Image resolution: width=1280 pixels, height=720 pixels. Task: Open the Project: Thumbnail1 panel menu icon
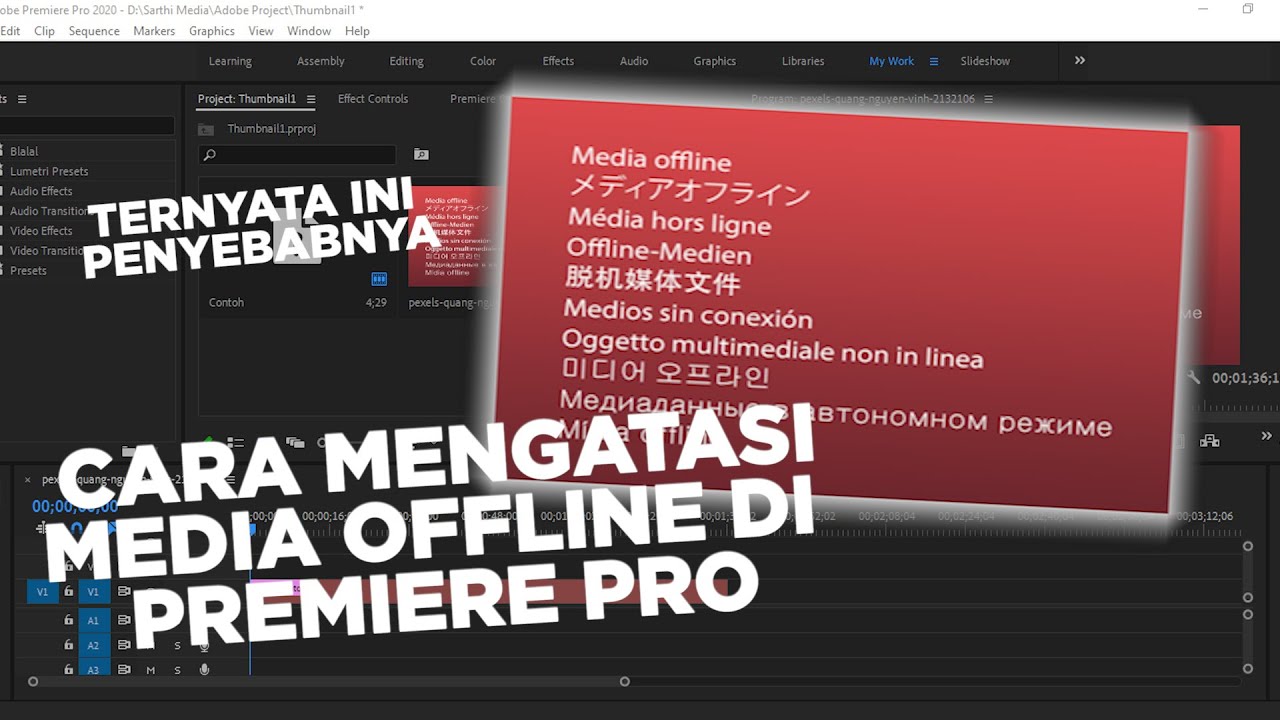click(x=311, y=99)
